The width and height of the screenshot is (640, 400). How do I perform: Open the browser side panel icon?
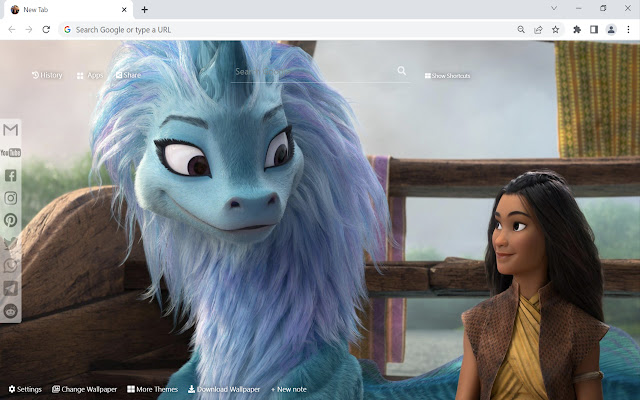tap(594, 29)
